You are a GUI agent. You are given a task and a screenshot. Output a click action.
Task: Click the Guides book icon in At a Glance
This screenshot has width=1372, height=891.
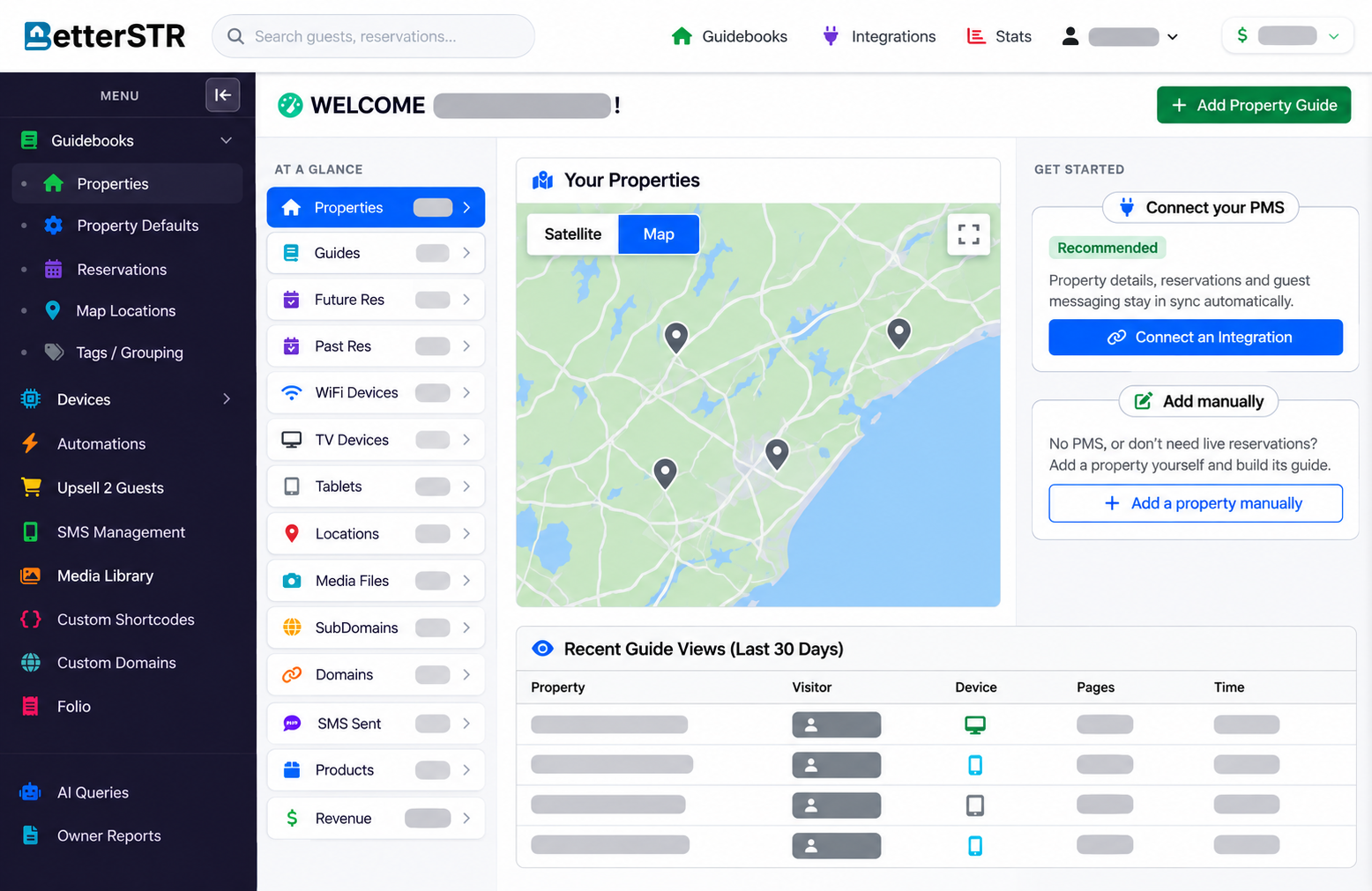click(291, 253)
